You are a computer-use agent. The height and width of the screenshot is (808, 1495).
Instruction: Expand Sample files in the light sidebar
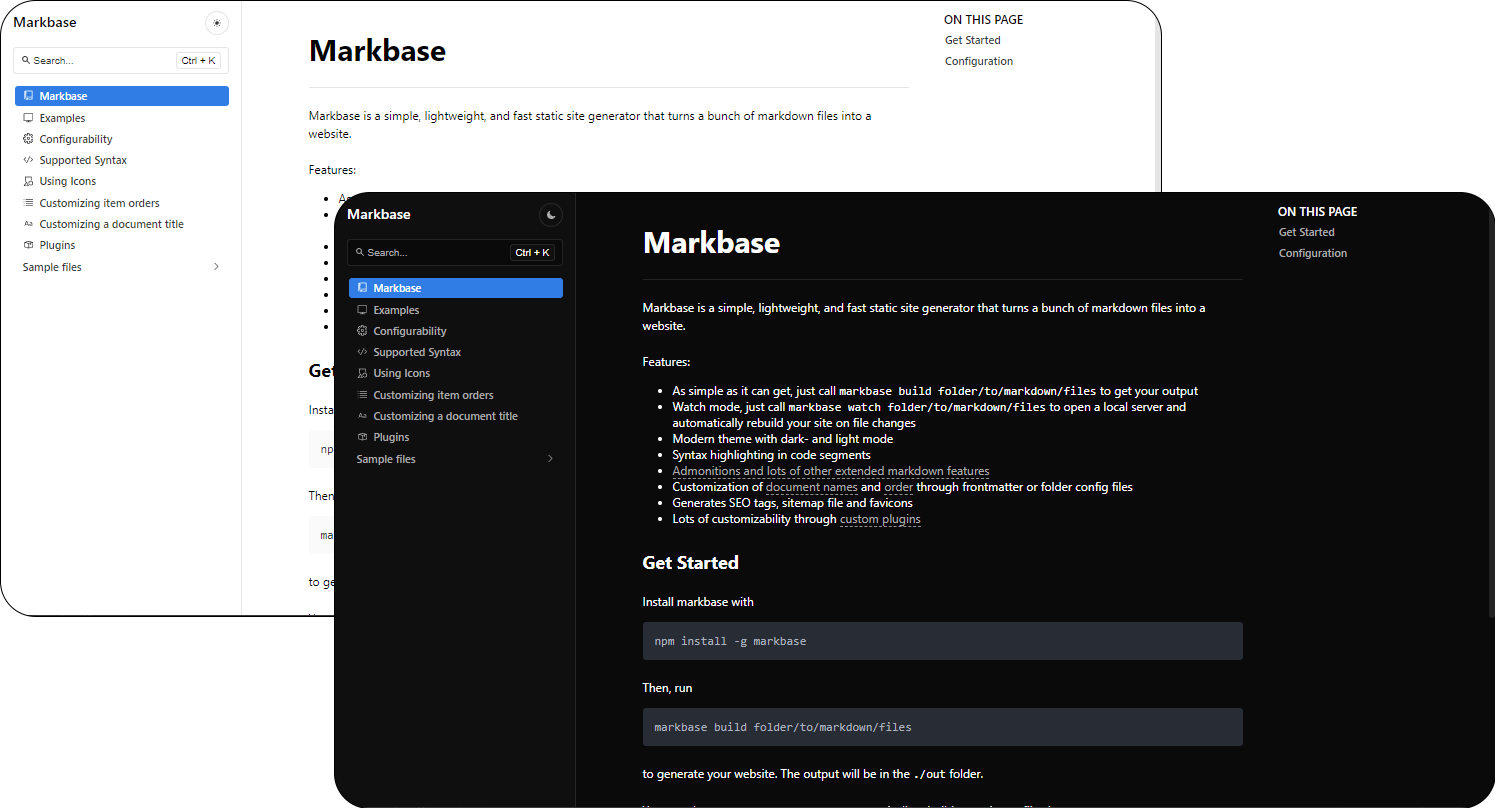tap(216, 267)
